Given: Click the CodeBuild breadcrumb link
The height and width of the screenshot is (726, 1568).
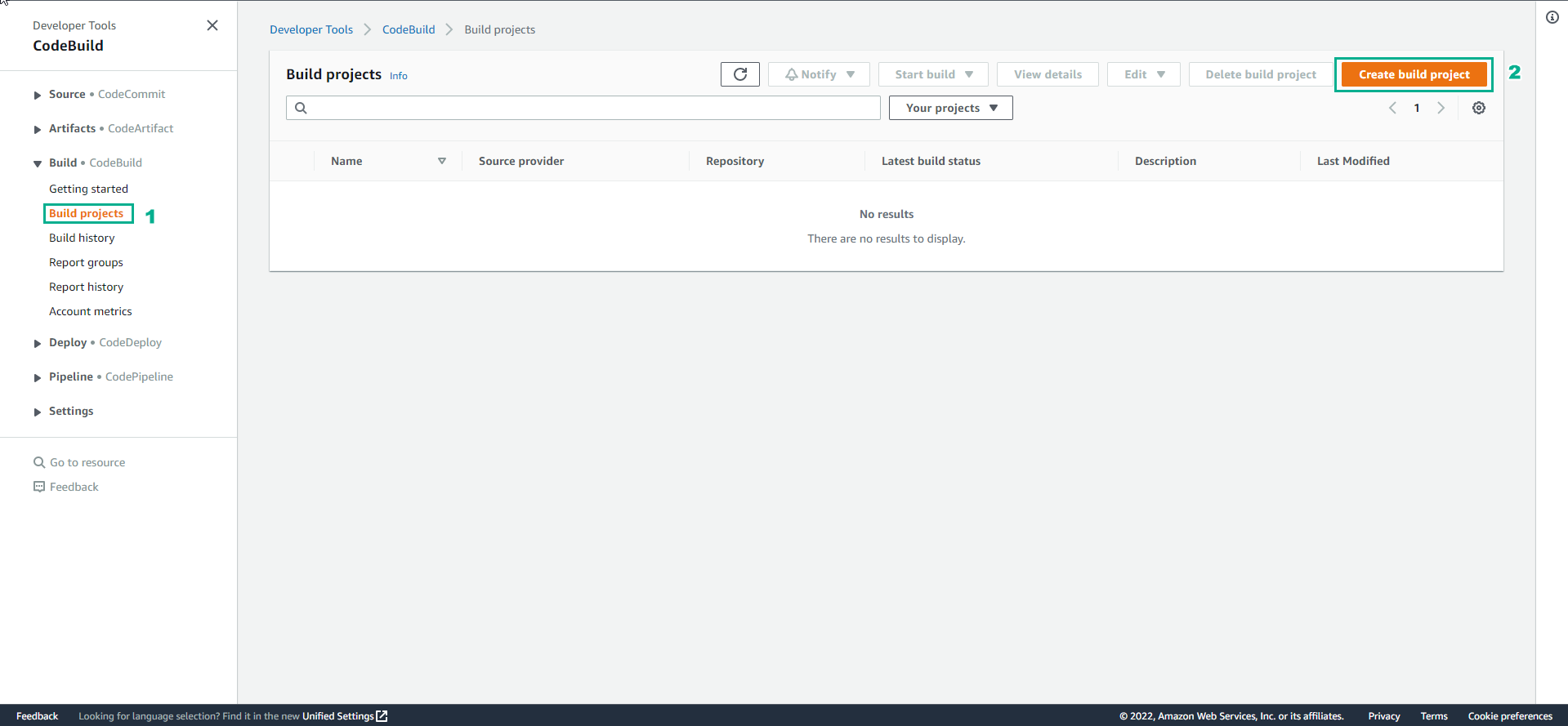Looking at the screenshot, I should coord(408,29).
